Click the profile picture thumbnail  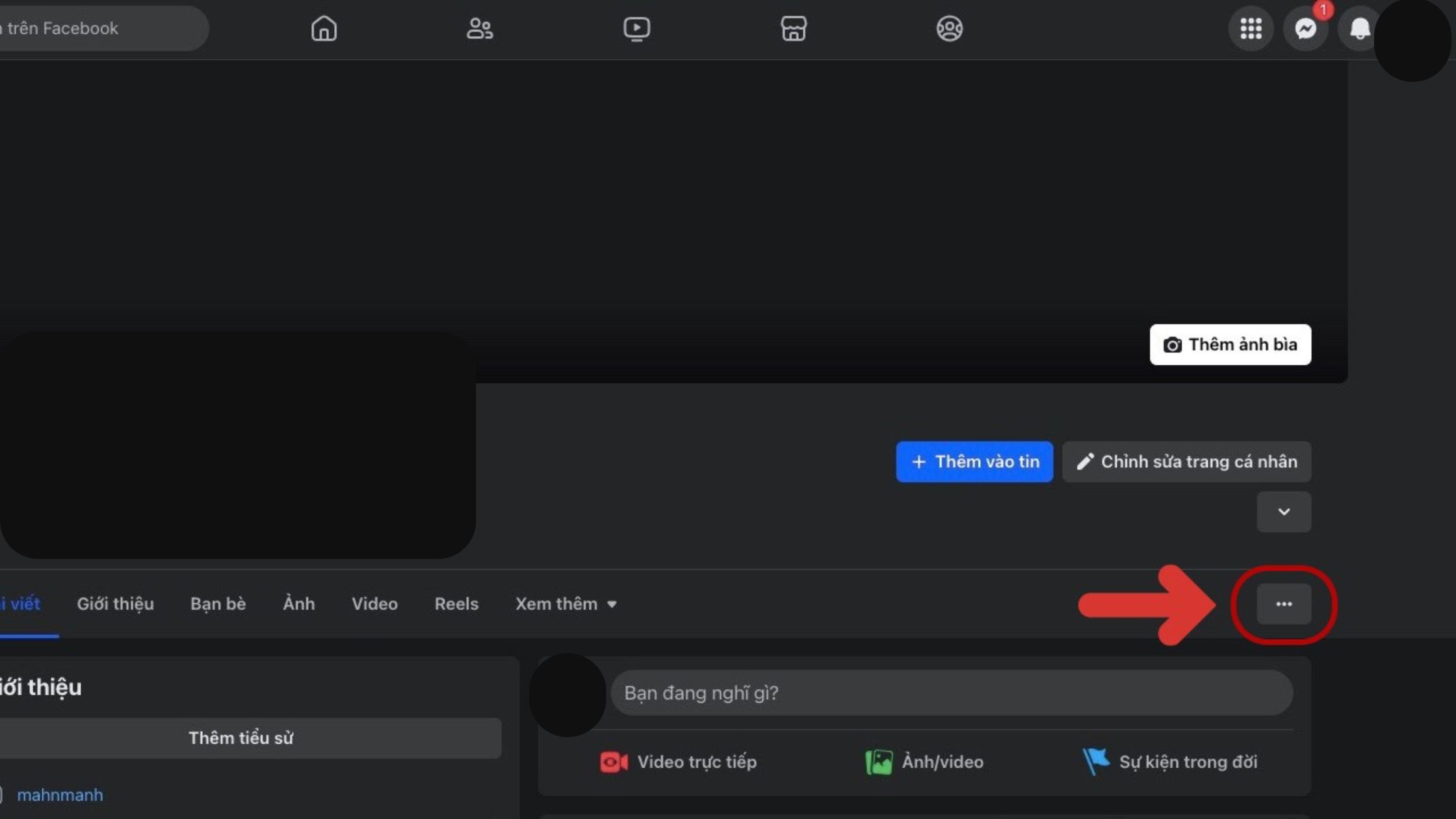coord(237,445)
